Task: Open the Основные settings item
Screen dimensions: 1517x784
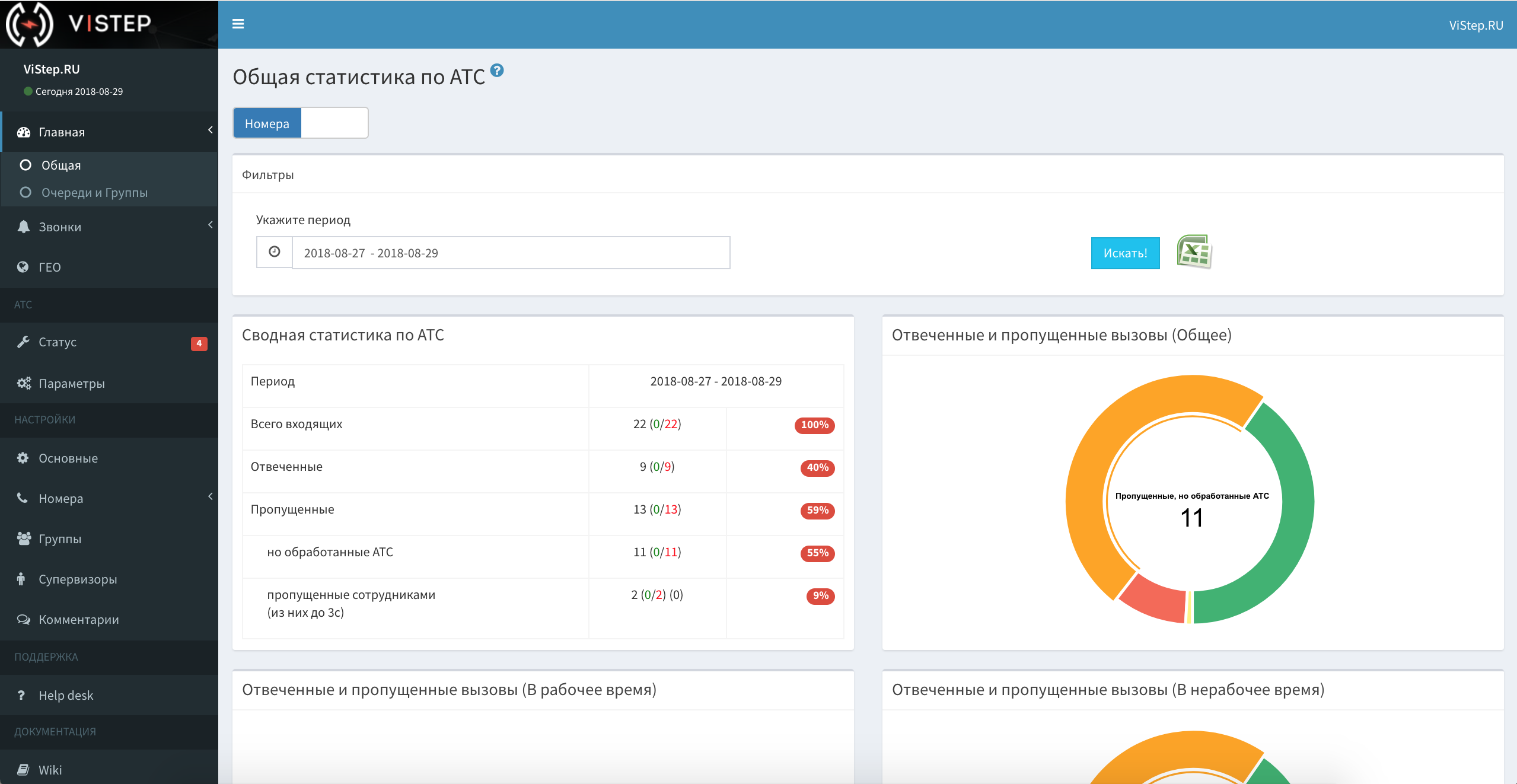Action: coord(109,458)
